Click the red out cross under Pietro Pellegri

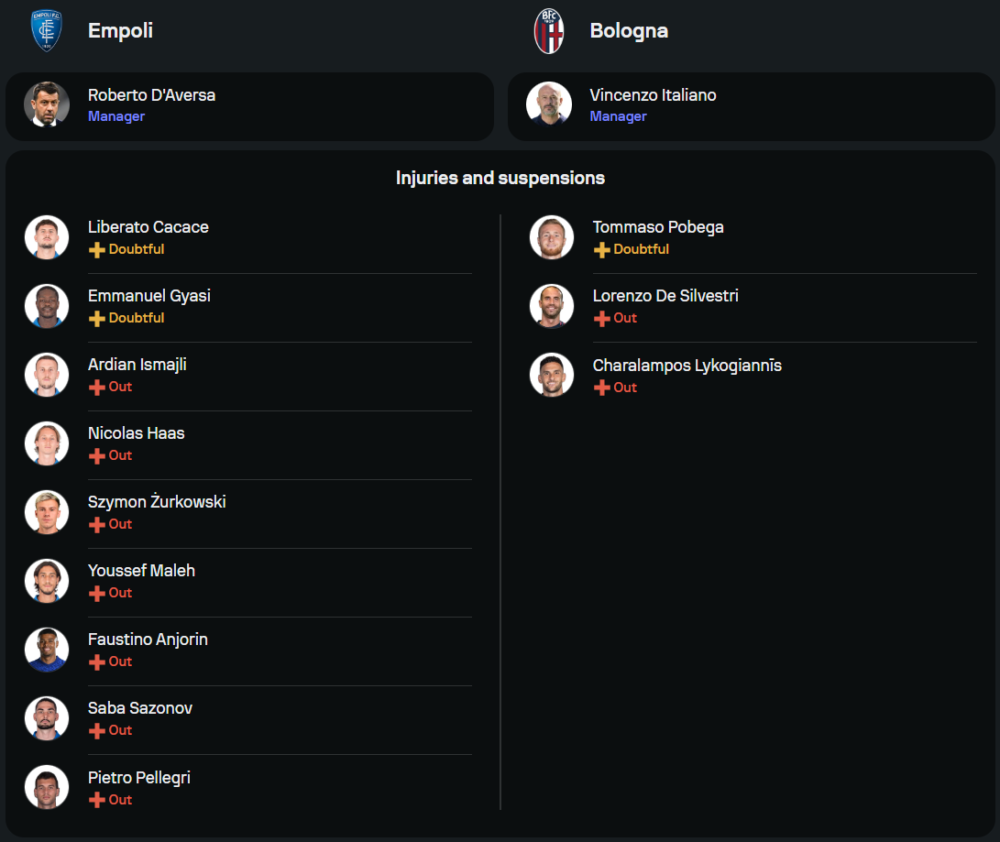(97, 800)
